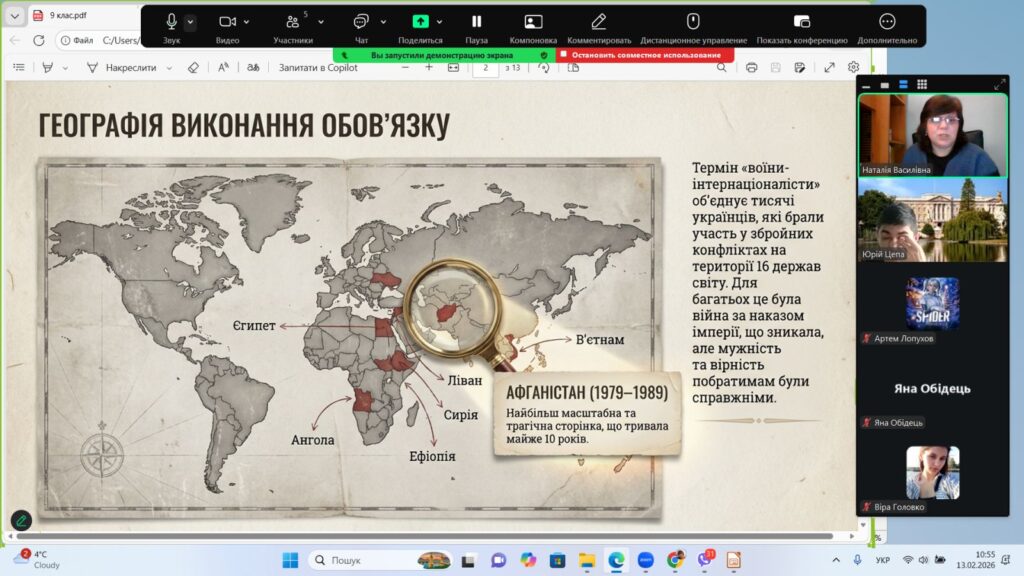Expand the Накреслити draw tool dropdown

(169, 67)
